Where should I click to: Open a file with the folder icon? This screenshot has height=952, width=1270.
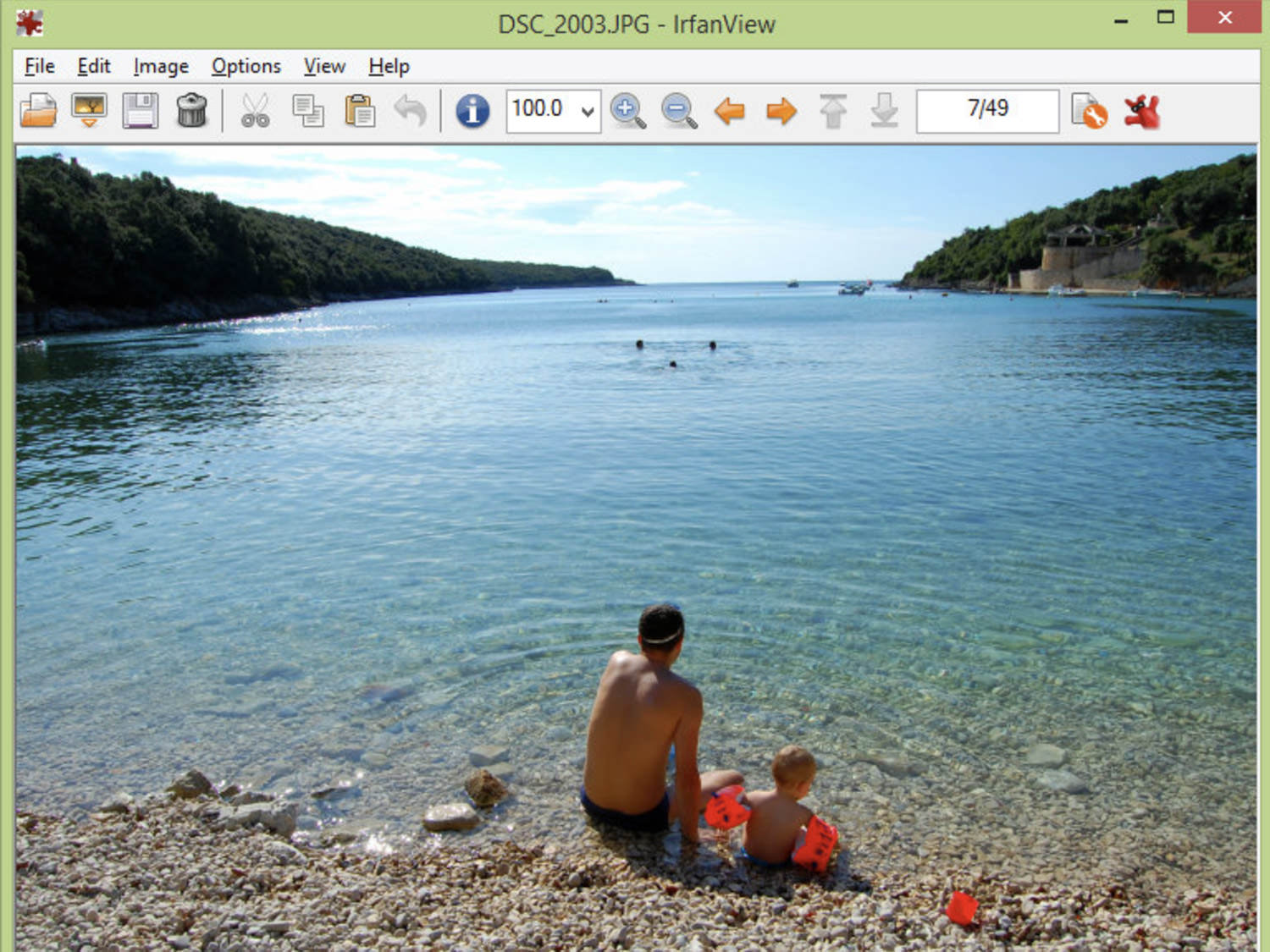point(38,111)
